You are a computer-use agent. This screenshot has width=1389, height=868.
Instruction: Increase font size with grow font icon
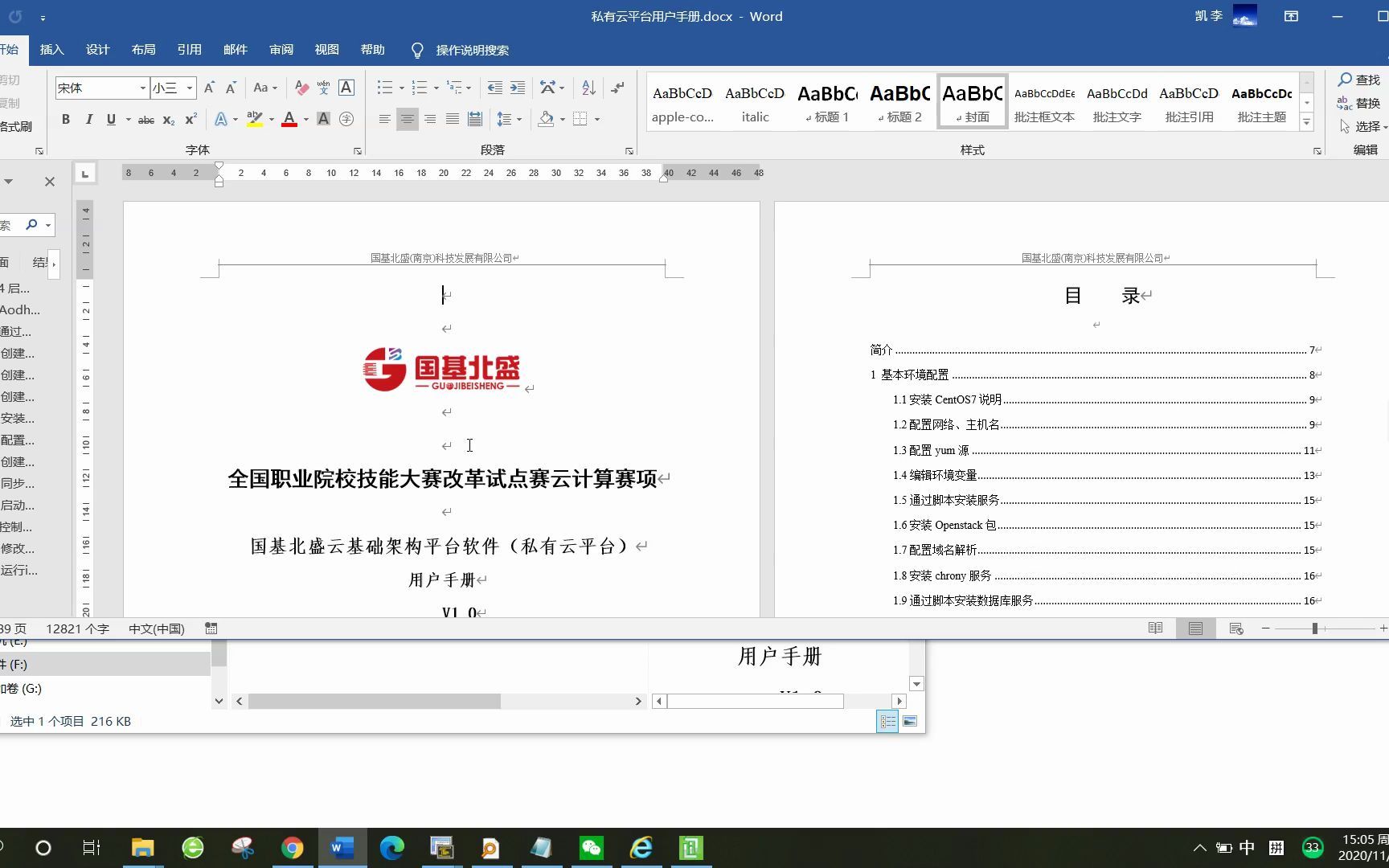click(209, 88)
